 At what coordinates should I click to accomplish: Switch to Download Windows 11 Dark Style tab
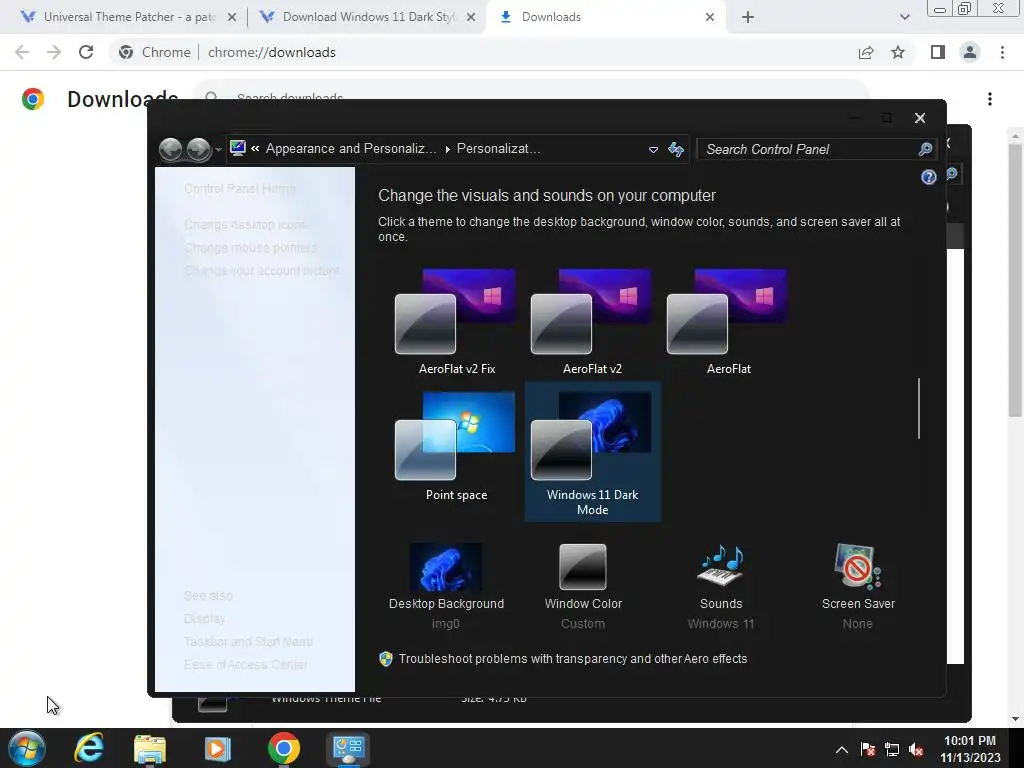coord(368,17)
